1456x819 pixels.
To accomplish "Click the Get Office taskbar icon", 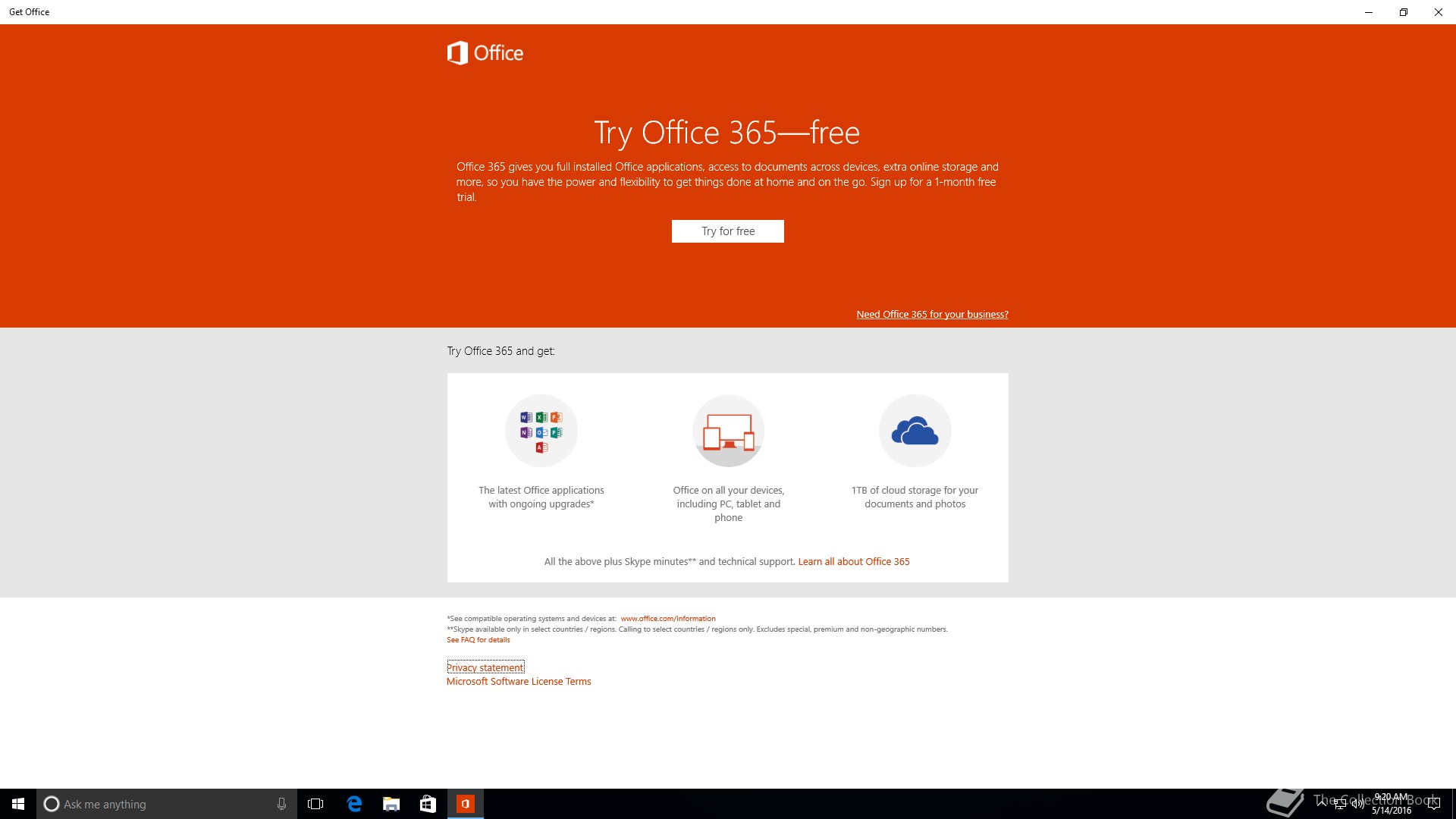I will (x=466, y=804).
